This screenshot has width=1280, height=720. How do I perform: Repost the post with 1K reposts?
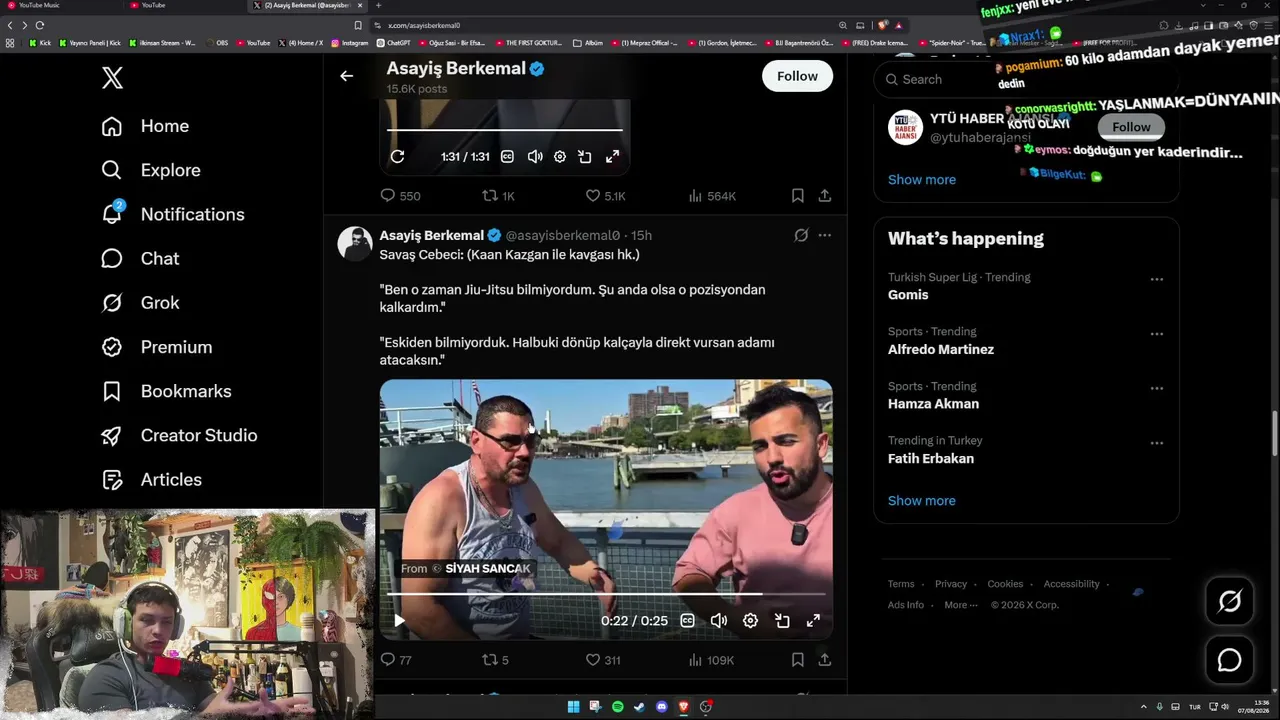(498, 196)
